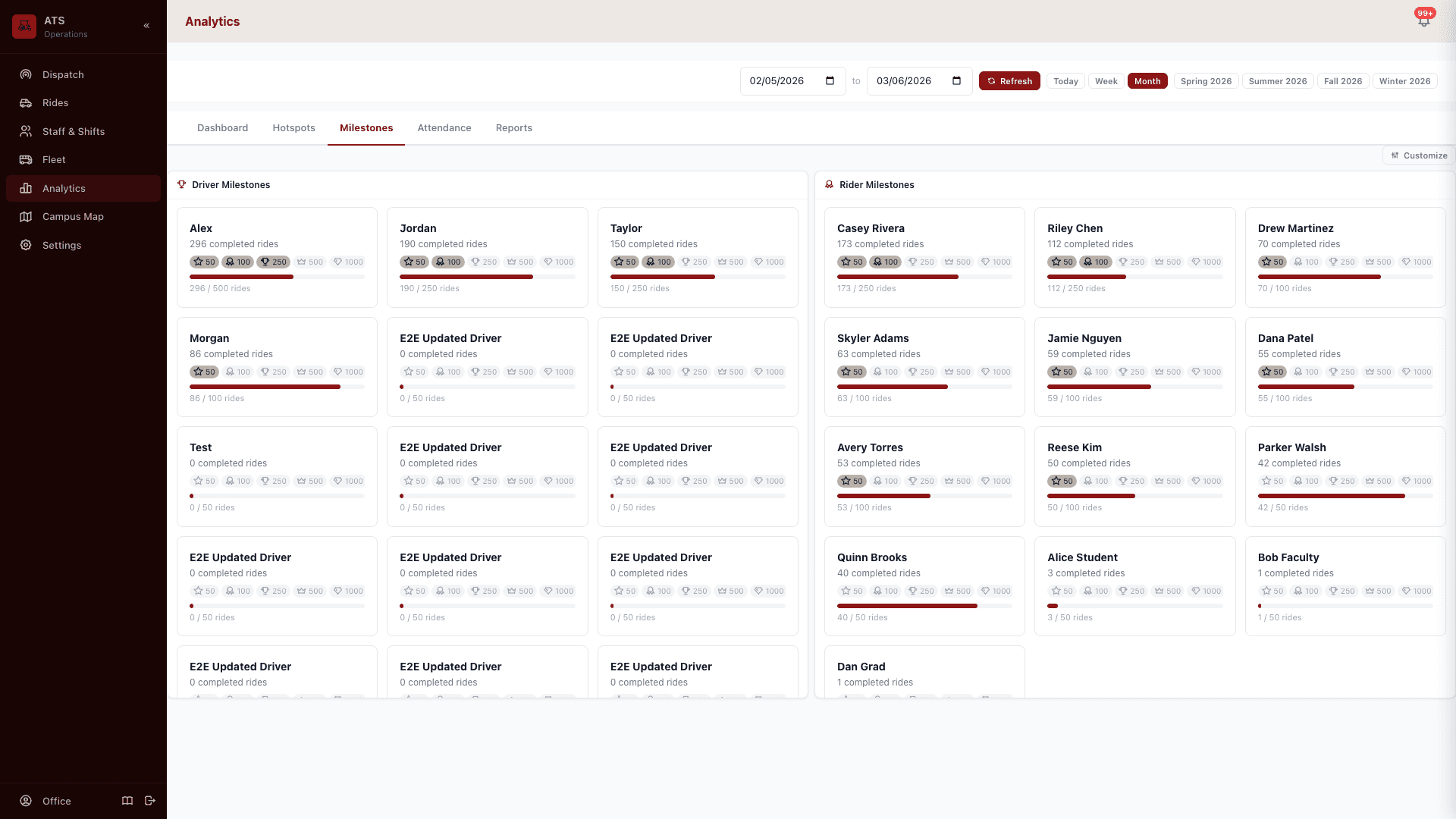This screenshot has width=1456, height=819.
Task: Open the start date calendar picker
Action: point(830,80)
